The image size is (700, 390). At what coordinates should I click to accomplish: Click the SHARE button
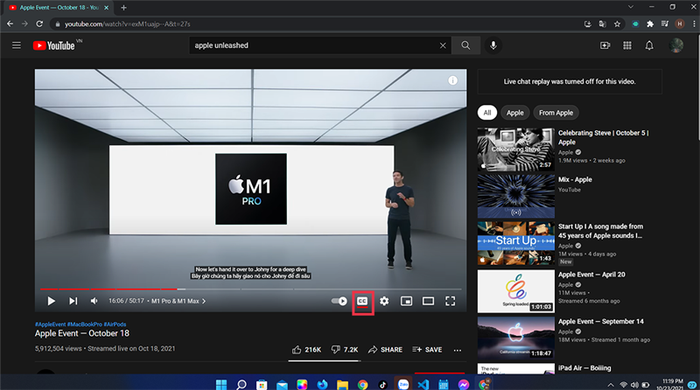point(385,350)
